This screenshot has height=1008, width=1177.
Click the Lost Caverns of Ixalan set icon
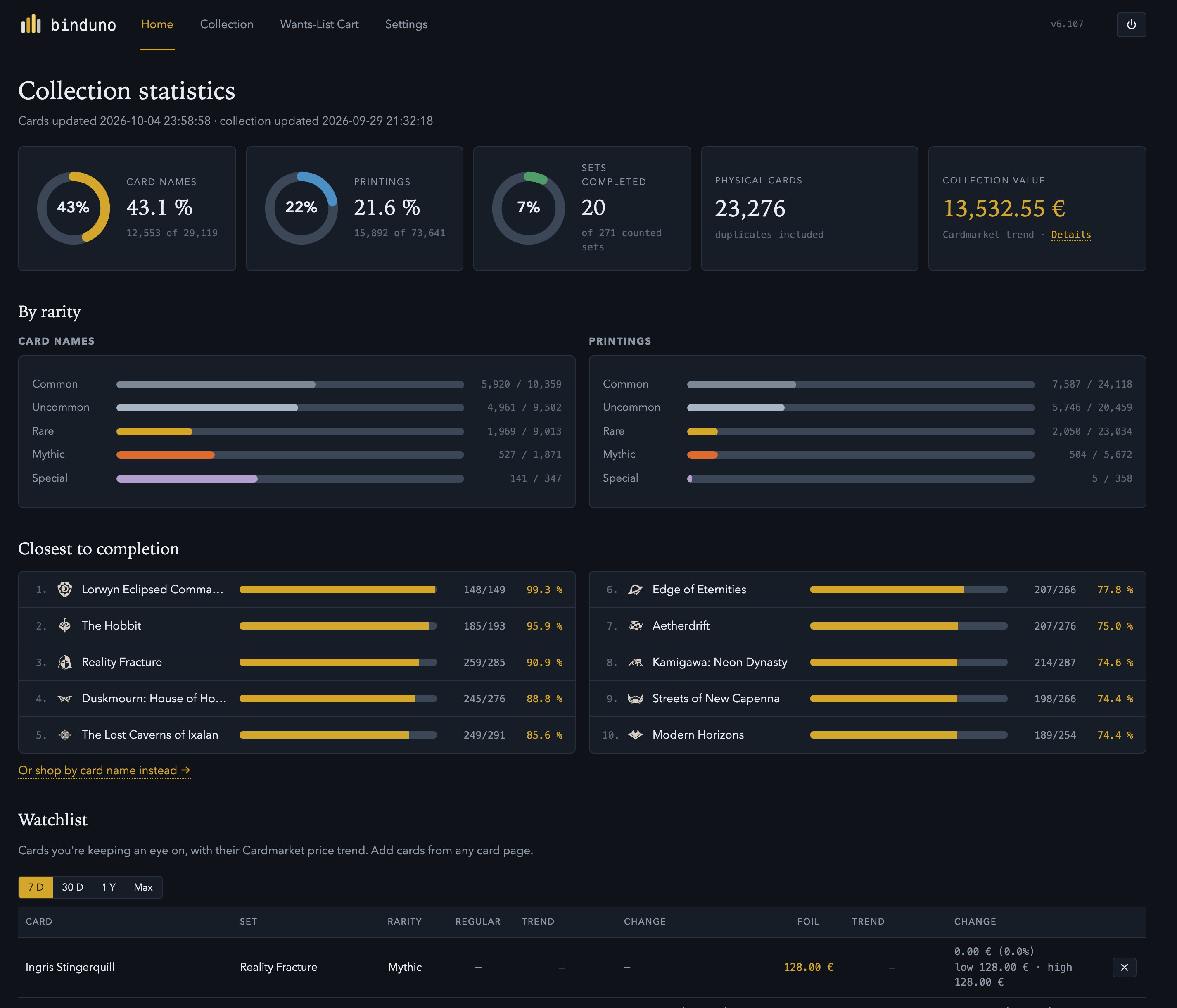click(x=65, y=735)
